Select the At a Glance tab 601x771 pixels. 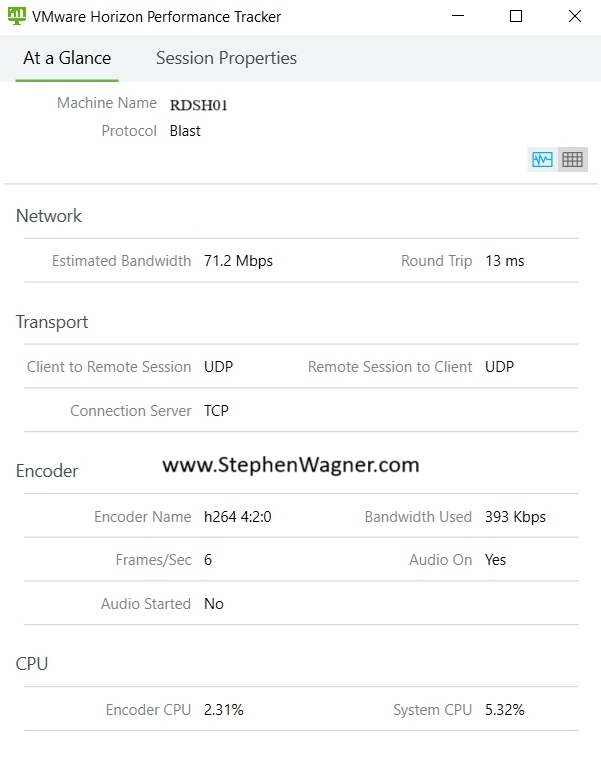click(67, 58)
